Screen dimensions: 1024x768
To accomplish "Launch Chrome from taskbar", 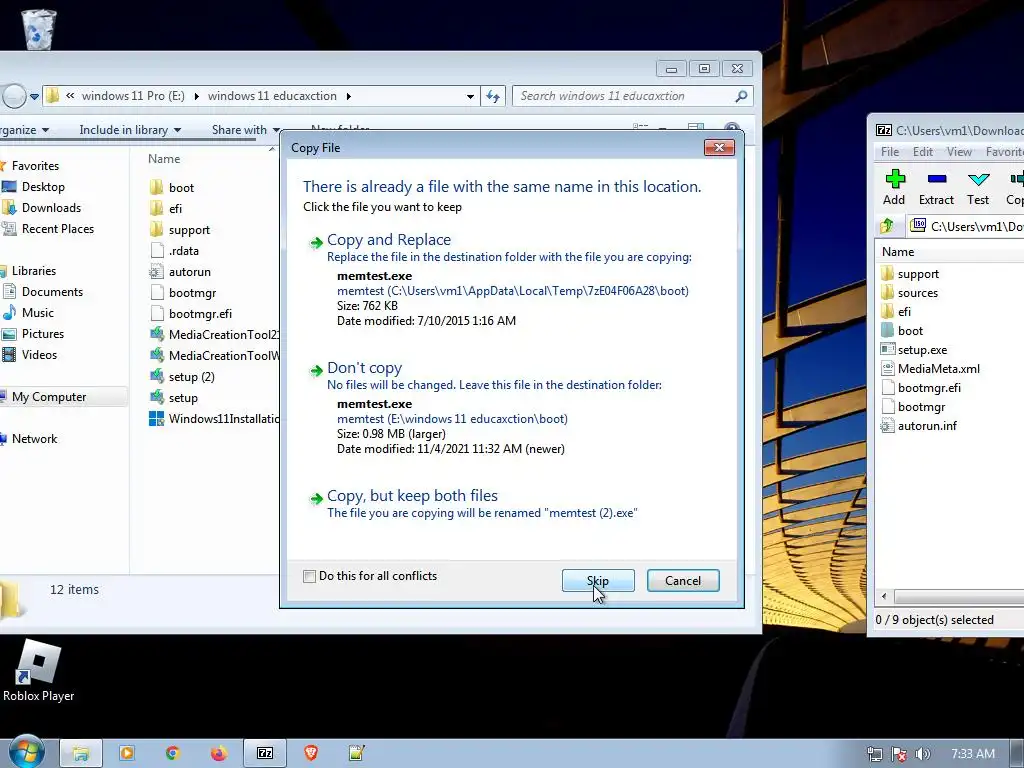I will [172, 754].
